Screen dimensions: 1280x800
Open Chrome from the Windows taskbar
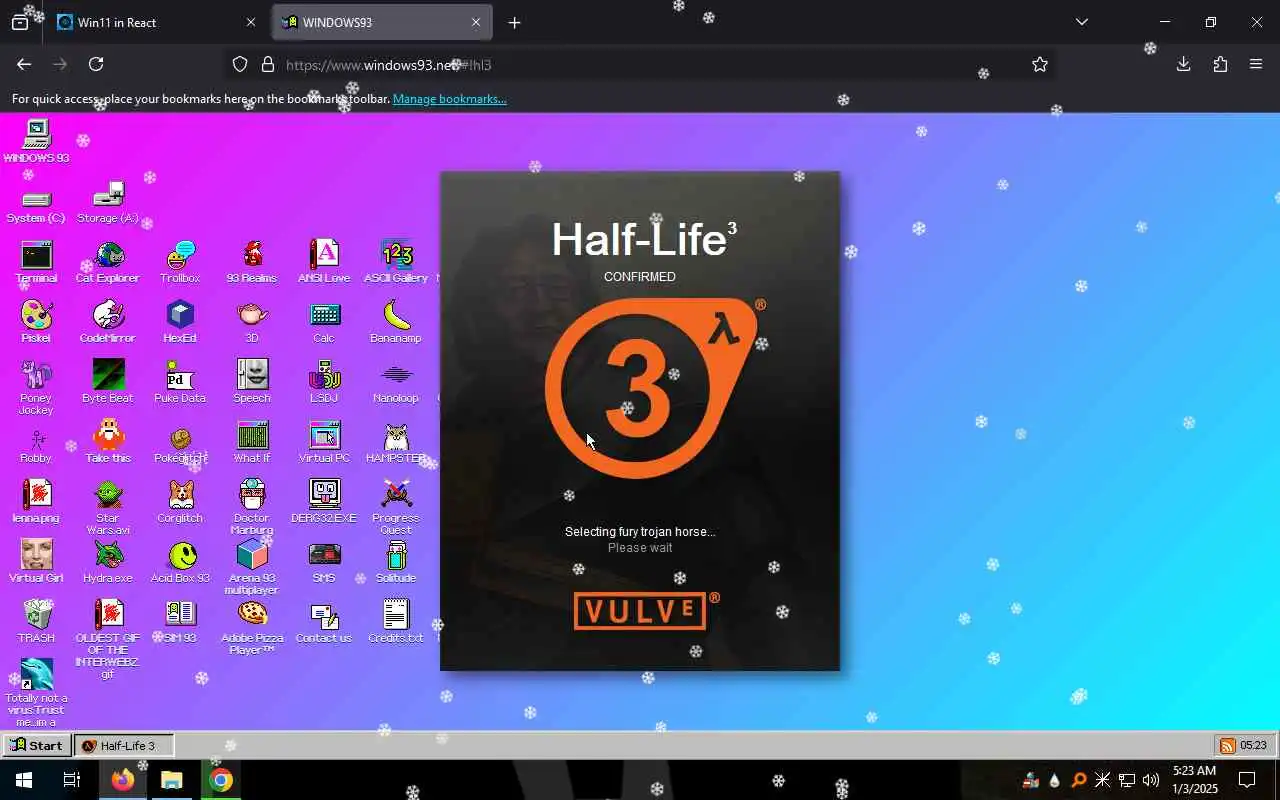(x=221, y=780)
